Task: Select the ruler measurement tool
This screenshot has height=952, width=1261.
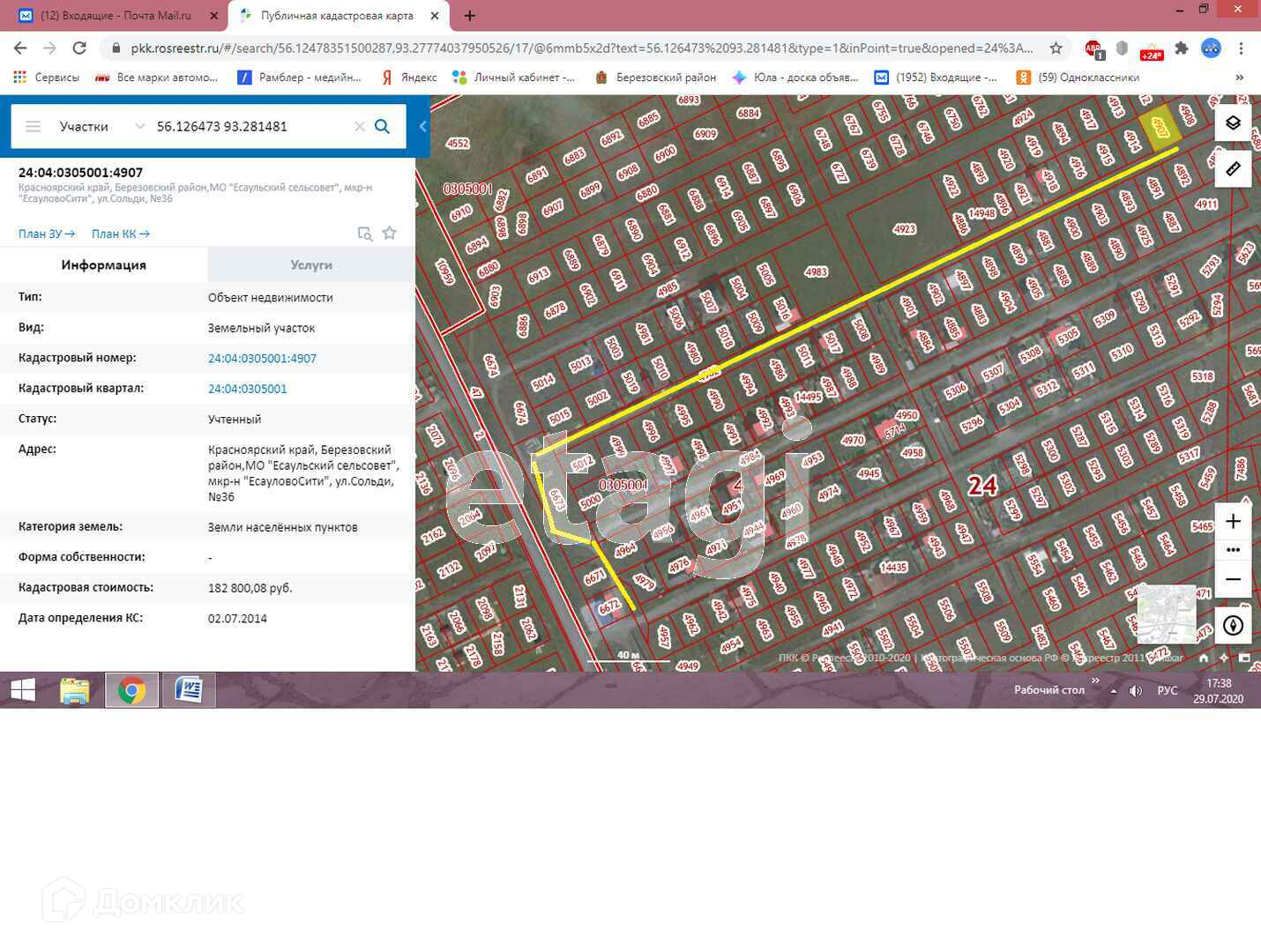Action: coord(1233,168)
